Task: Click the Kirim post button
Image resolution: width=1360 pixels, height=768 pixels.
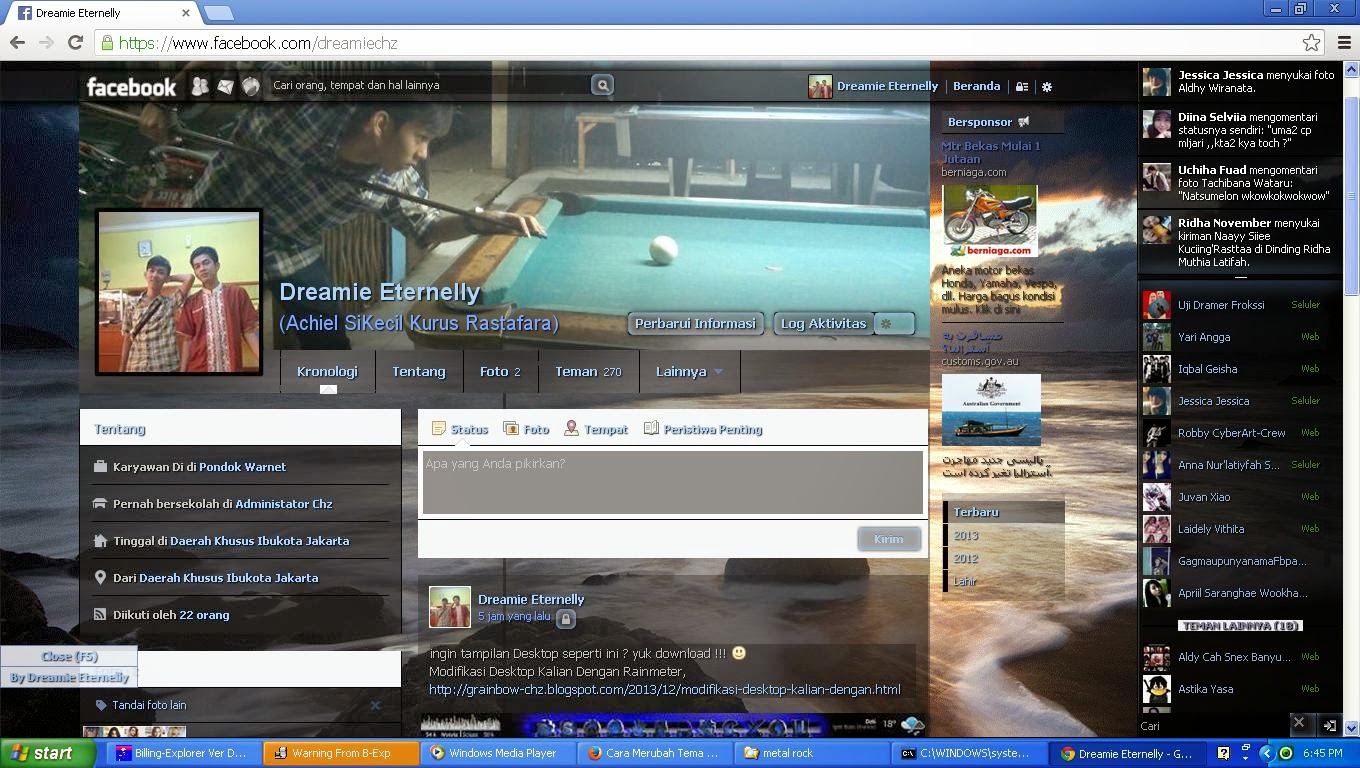Action: point(888,539)
